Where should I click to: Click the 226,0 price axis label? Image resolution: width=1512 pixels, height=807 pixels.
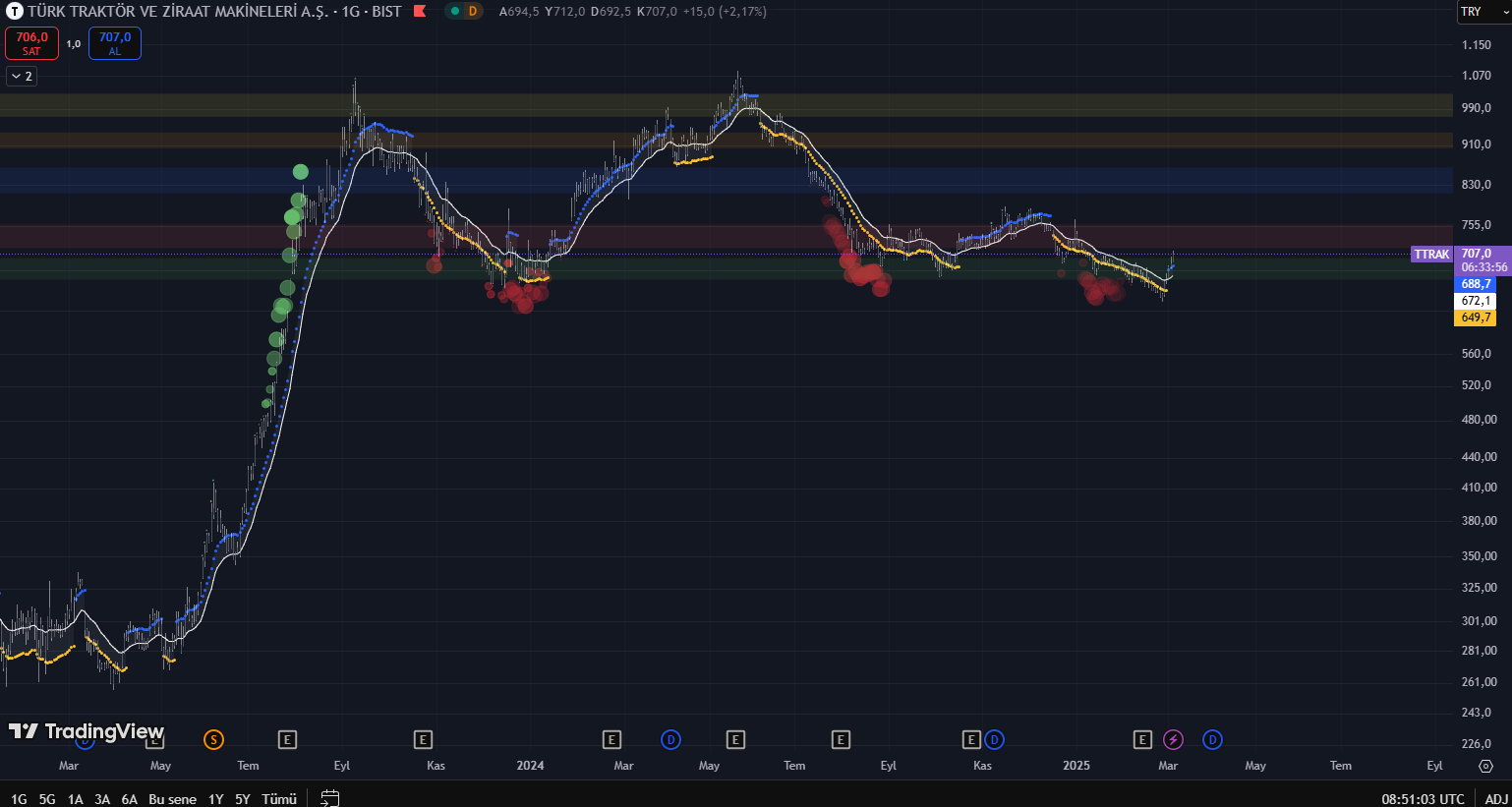pyautogui.click(x=1477, y=744)
